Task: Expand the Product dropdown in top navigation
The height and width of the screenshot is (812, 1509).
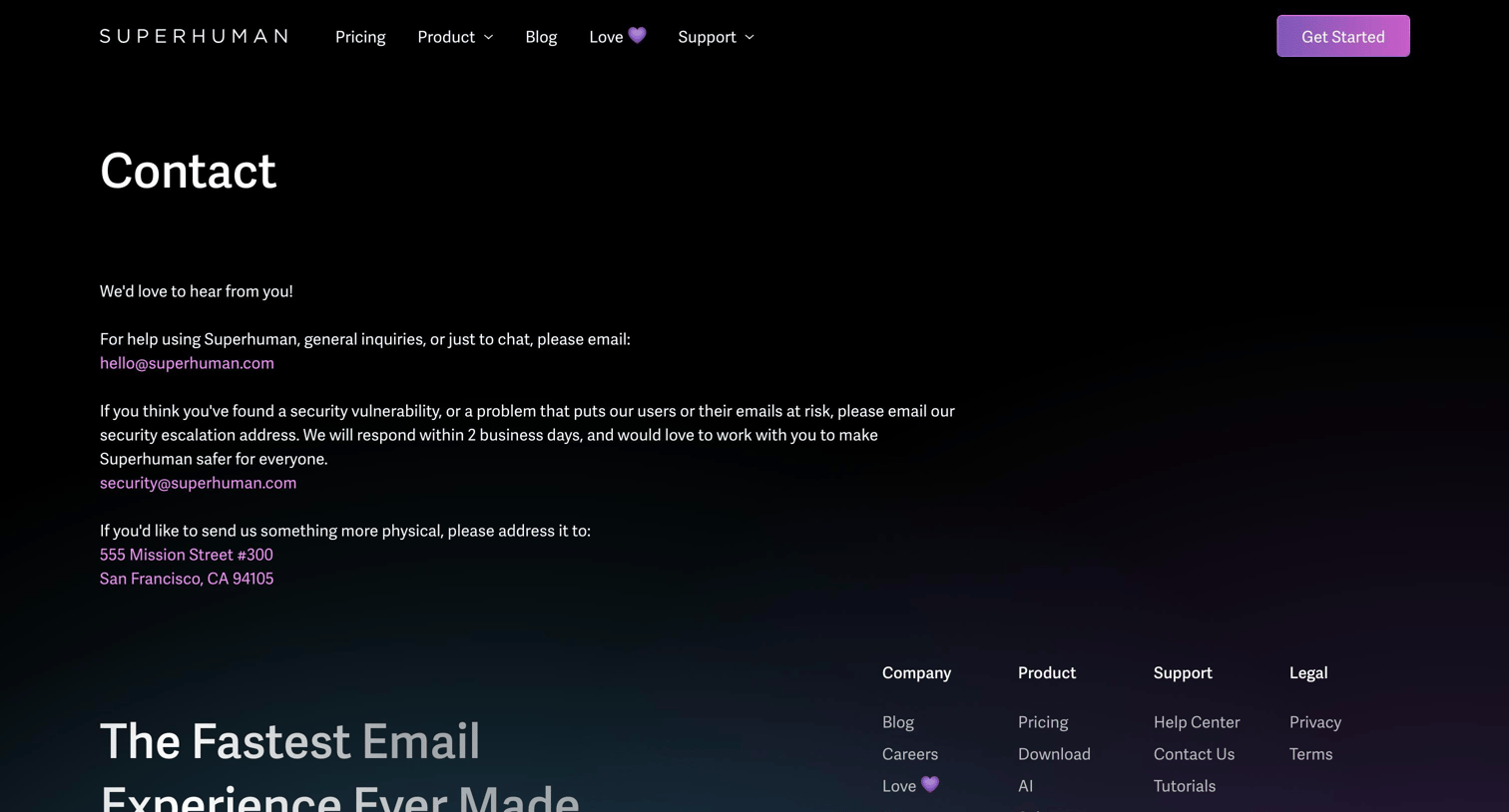Action: tap(455, 37)
